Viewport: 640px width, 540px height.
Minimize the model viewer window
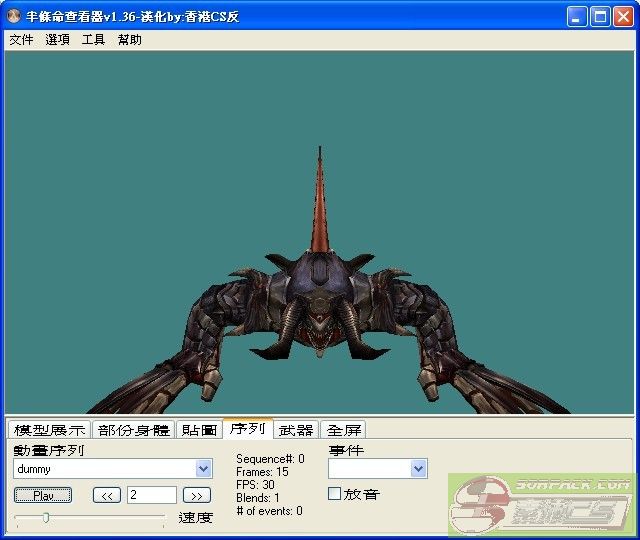(577, 17)
